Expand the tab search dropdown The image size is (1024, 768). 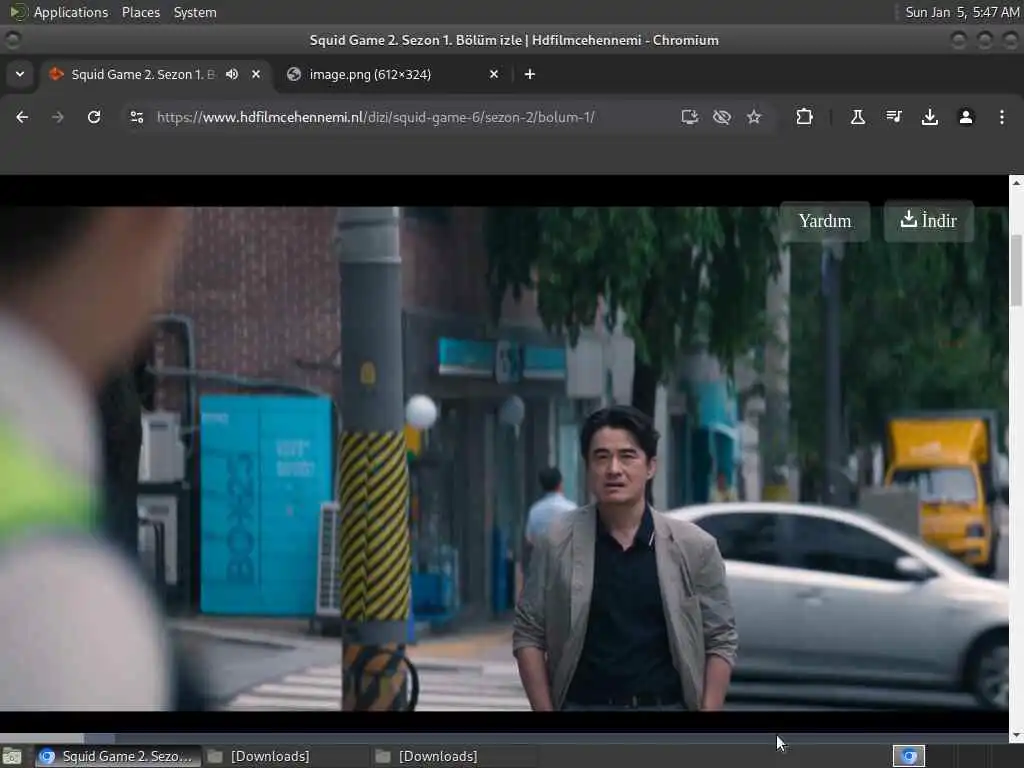click(19, 74)
